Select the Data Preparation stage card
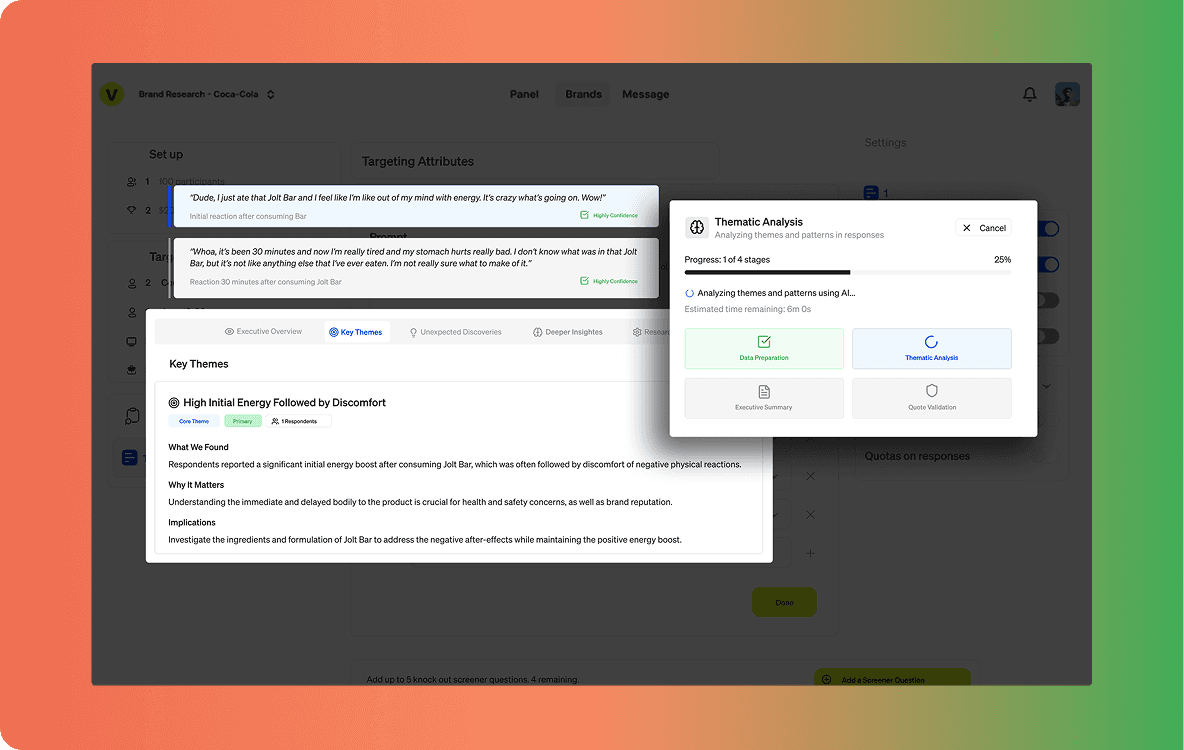 coord(763,348)
